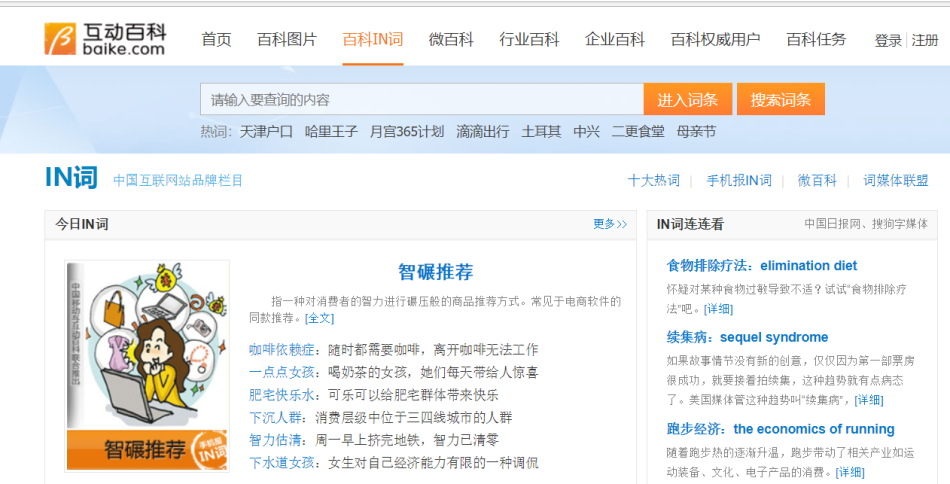Open the 登录 link
Screen dimensions: 950x484
888,41
